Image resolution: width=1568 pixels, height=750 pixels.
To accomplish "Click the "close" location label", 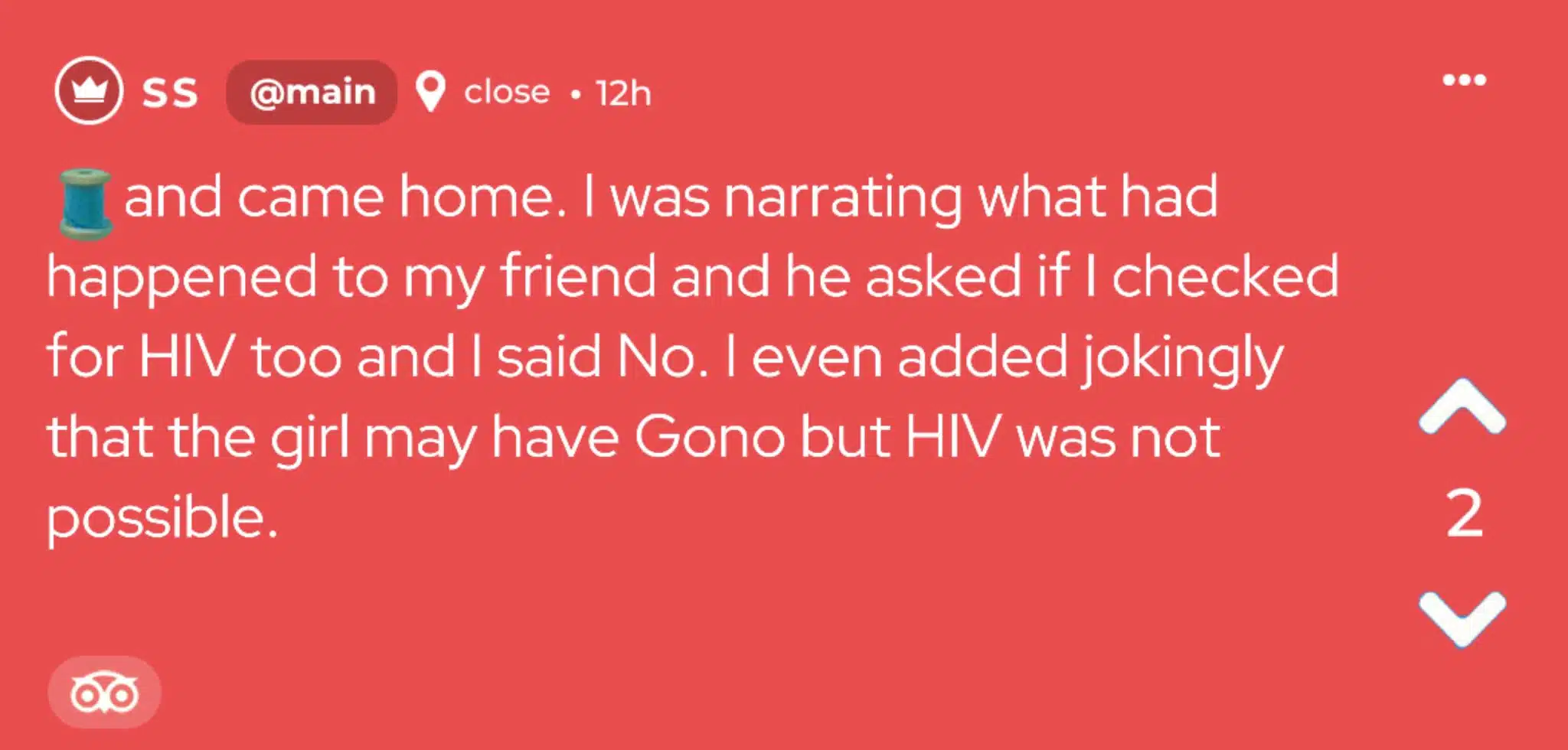I will pyautogui.click(x=507, y=93).
